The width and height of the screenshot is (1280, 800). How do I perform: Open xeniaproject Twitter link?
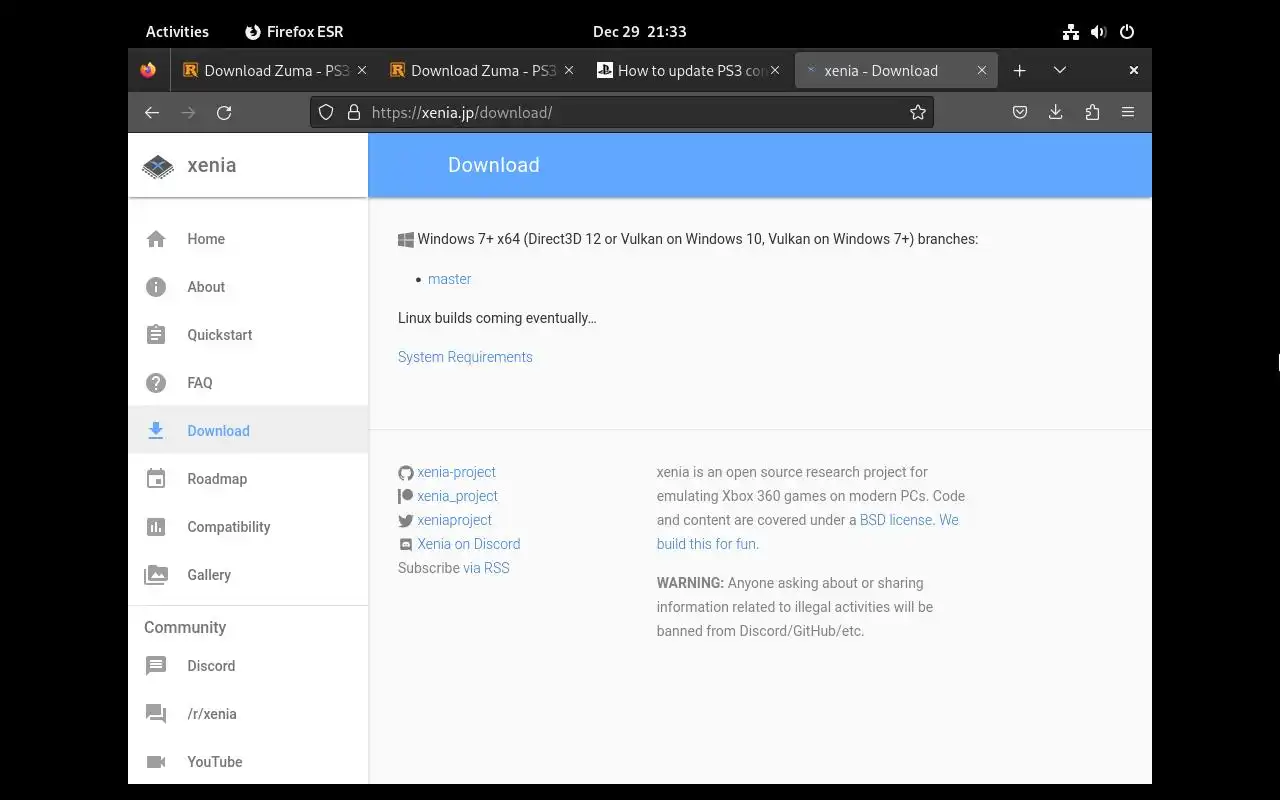pyautogui.click(x=454, y=520)
